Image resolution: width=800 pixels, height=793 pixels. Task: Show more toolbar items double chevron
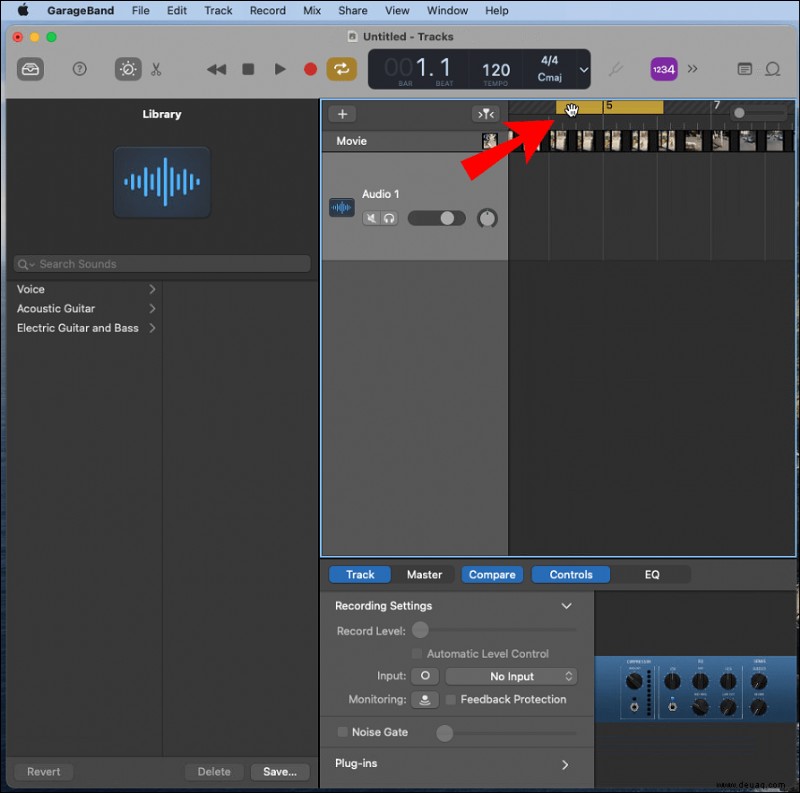pyautogui.click(x=692, y=69)
